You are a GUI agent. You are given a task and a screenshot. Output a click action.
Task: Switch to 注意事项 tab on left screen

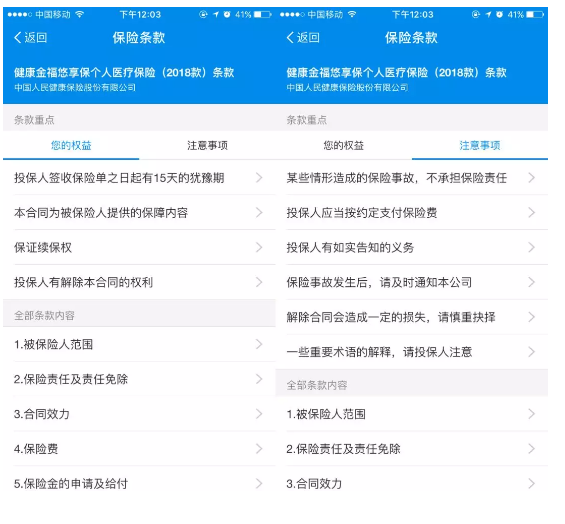pos(207,145)
